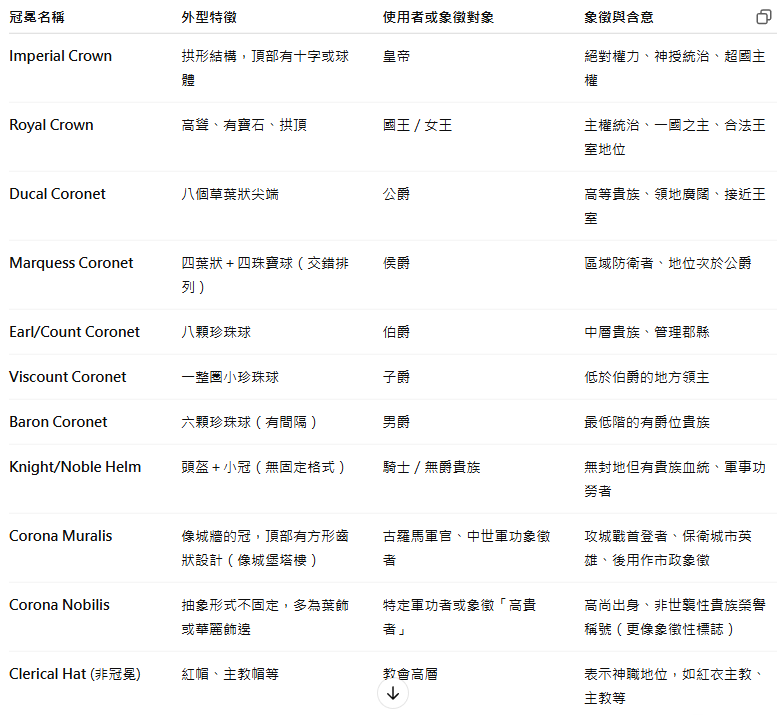Click the 最低階的有爵位貴族 meaning cell
The width and height of the screenshot is (780, 715).
(647, 422)
